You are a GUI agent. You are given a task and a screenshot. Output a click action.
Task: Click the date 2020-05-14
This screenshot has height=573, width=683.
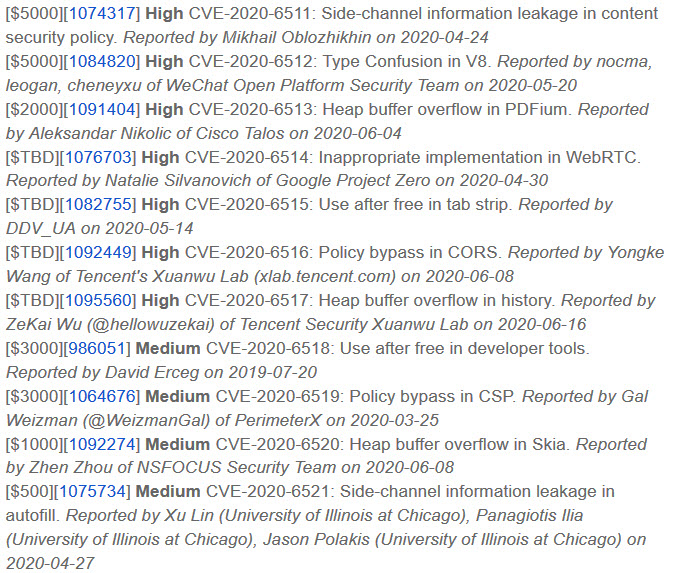pos(149,228)
